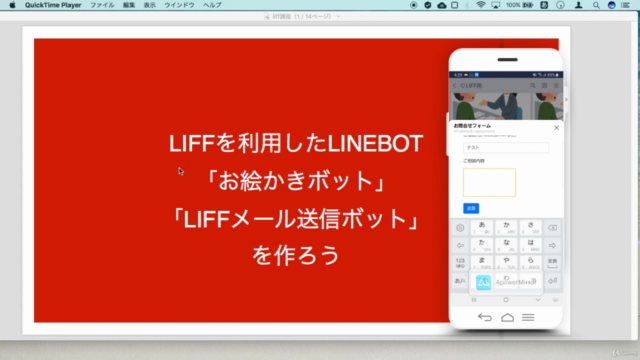Viewport: 640px width, 360px height.
Task: Click the 100% battery indicator
Action: [520, 5]
